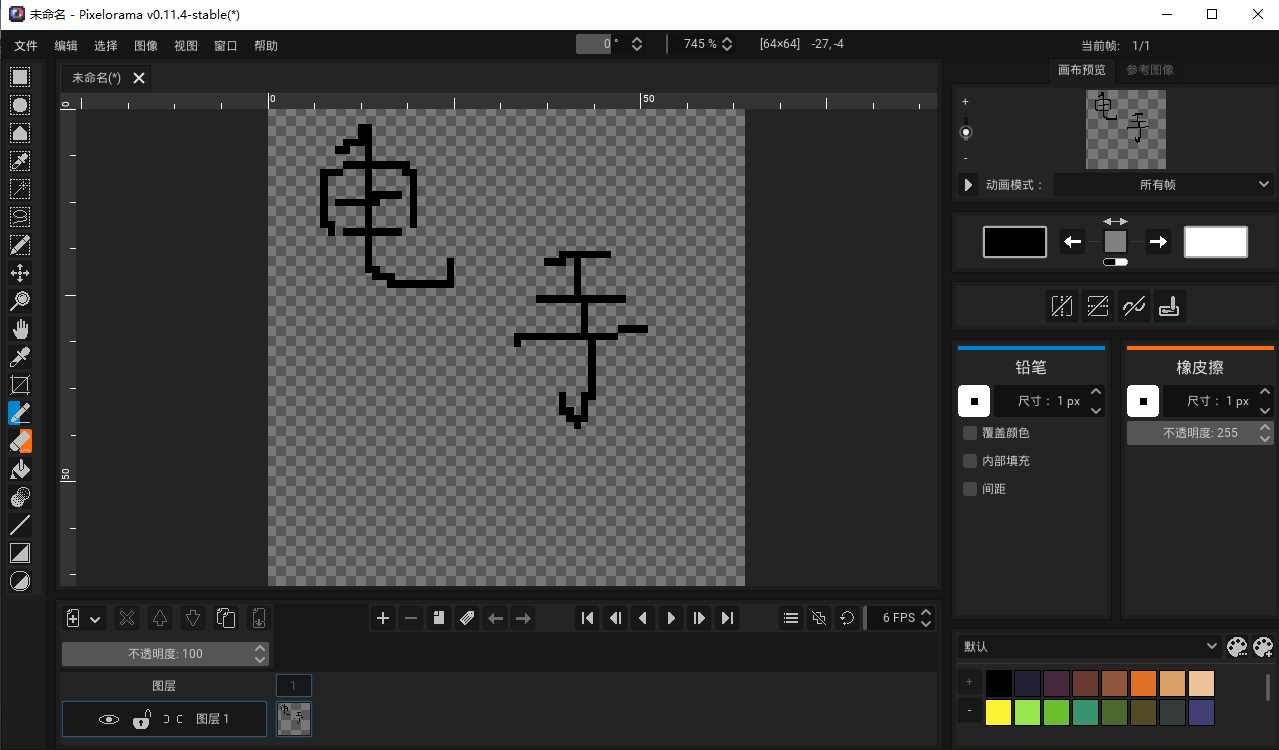
Task: Click the add new frame plus button
Action: (383, 618)
